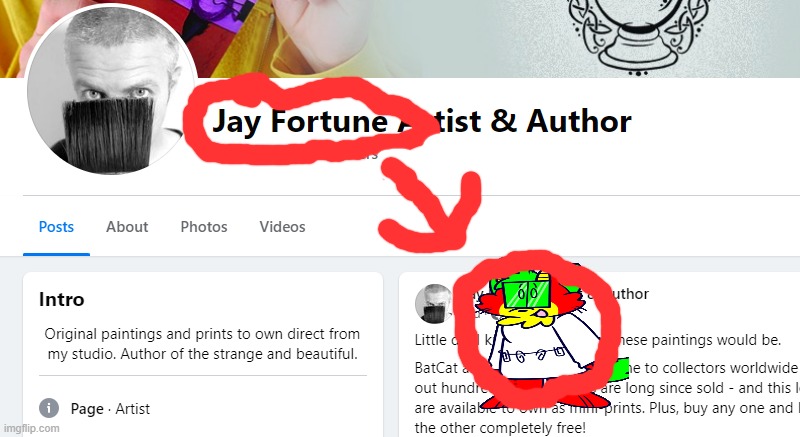Open the large circular profile picture
Image resolution: width=800 pixels, height=437 pixels.
(x=112, y=90)
